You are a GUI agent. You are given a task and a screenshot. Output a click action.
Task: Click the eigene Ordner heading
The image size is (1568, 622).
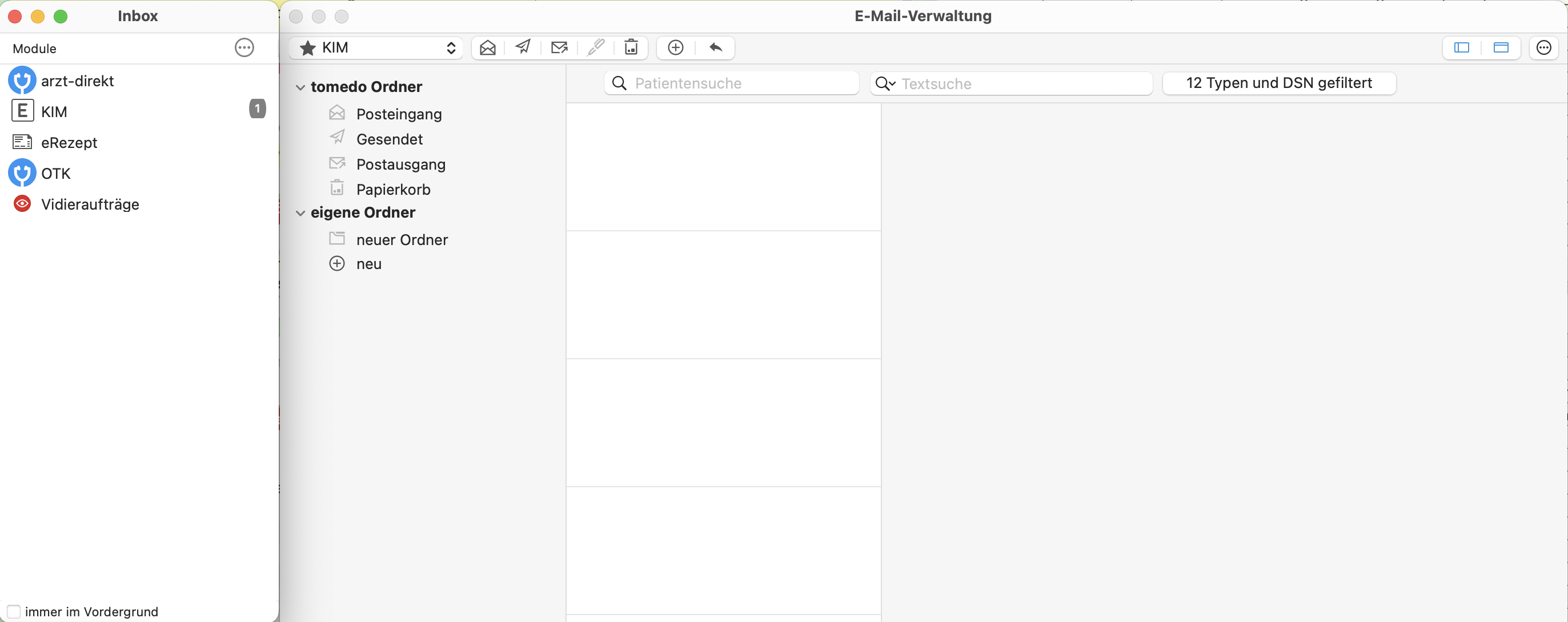point(363,212)
